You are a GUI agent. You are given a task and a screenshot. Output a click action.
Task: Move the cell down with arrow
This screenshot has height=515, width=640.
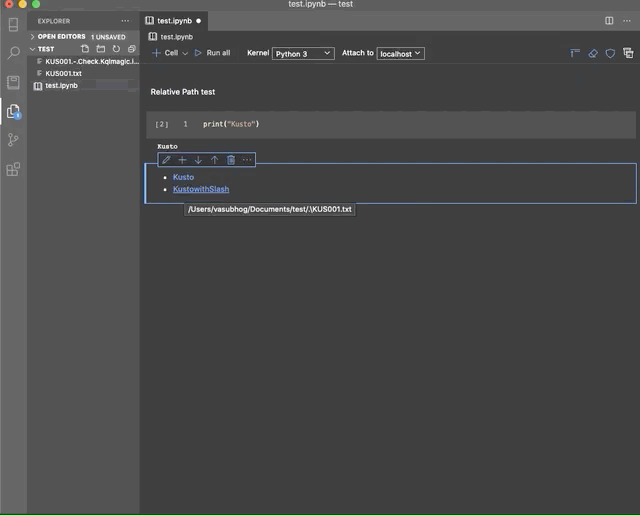[x=198, y=160]
